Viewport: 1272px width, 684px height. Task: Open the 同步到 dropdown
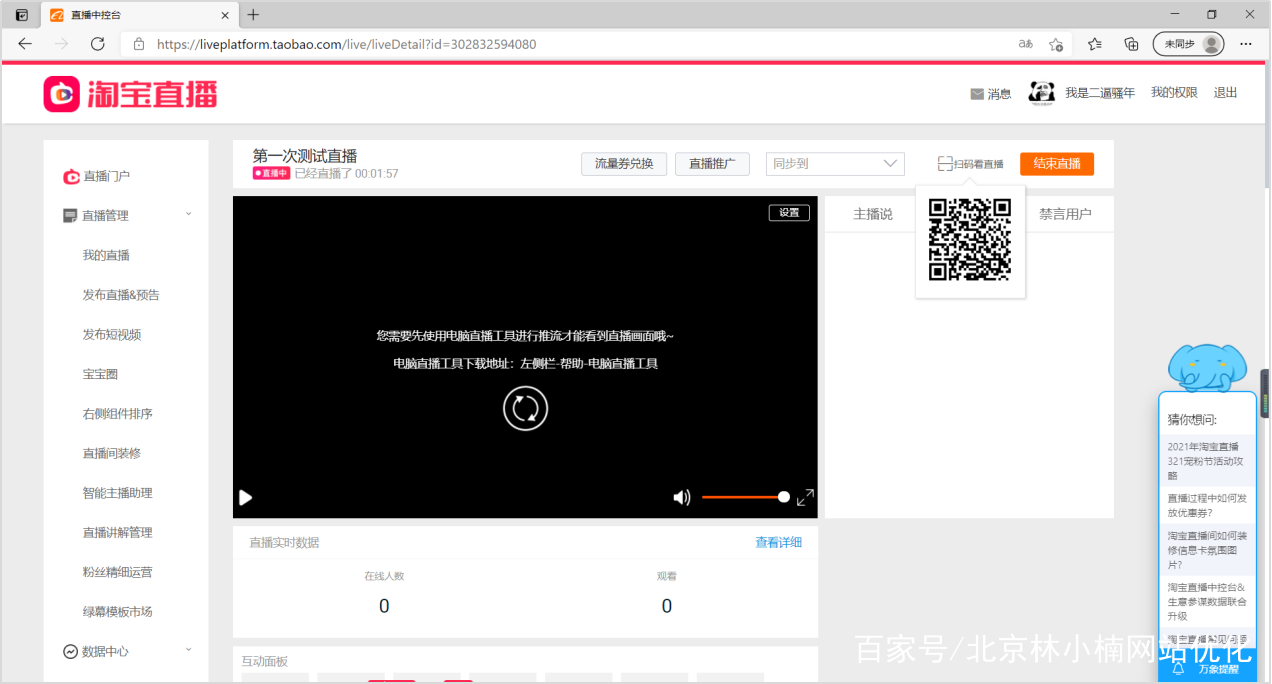[835, 163]
